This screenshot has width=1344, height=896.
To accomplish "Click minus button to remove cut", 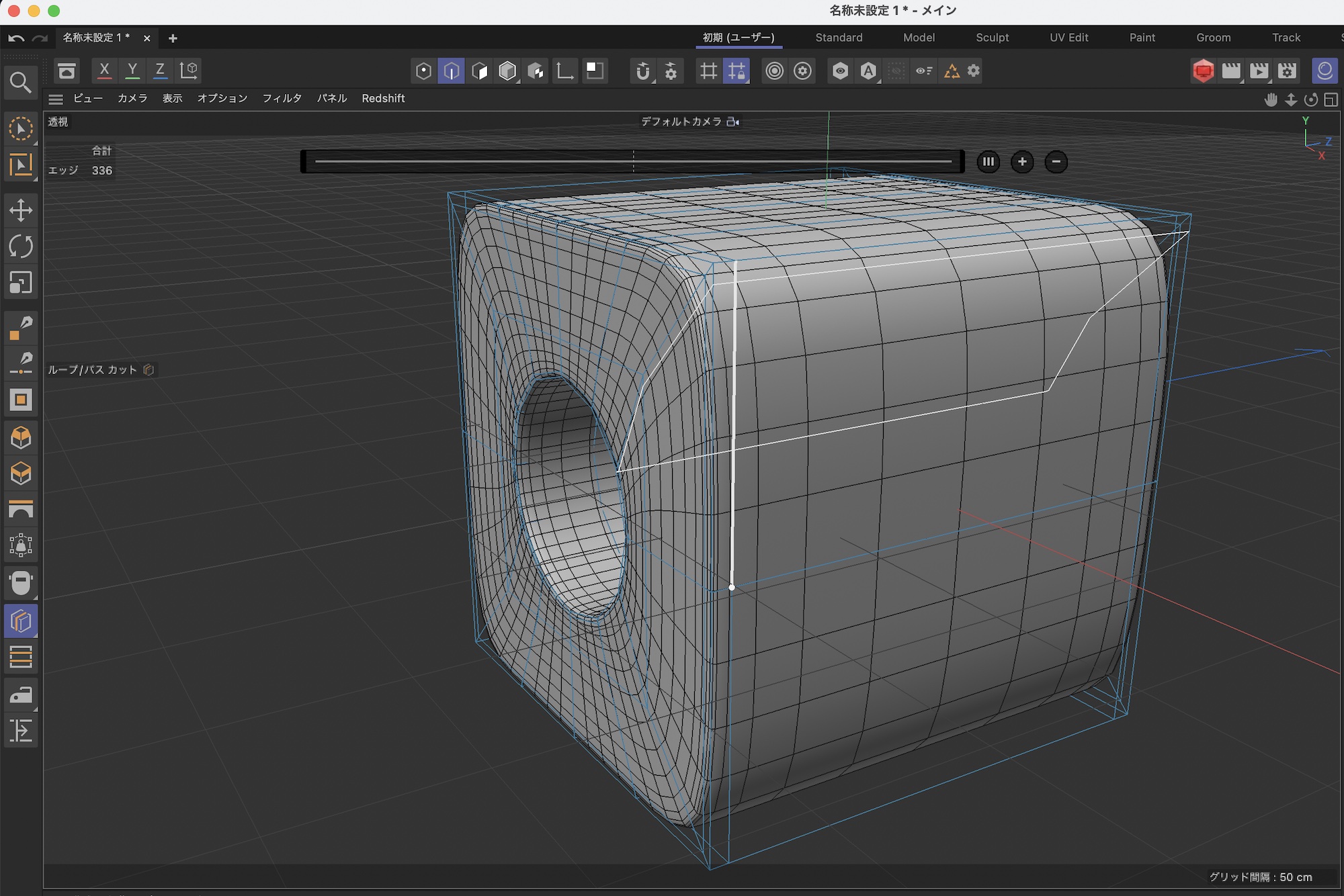I will click(x=1056, y=162).
